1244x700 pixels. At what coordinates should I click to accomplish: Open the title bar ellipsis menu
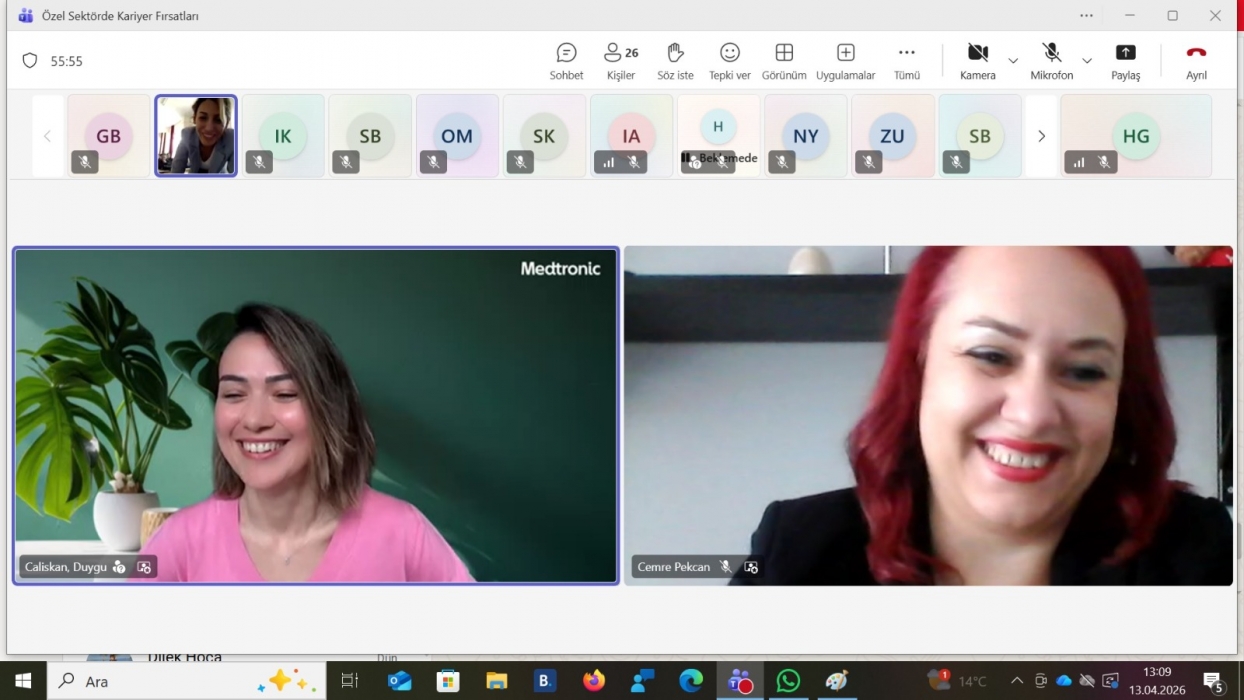[1086, 16]
